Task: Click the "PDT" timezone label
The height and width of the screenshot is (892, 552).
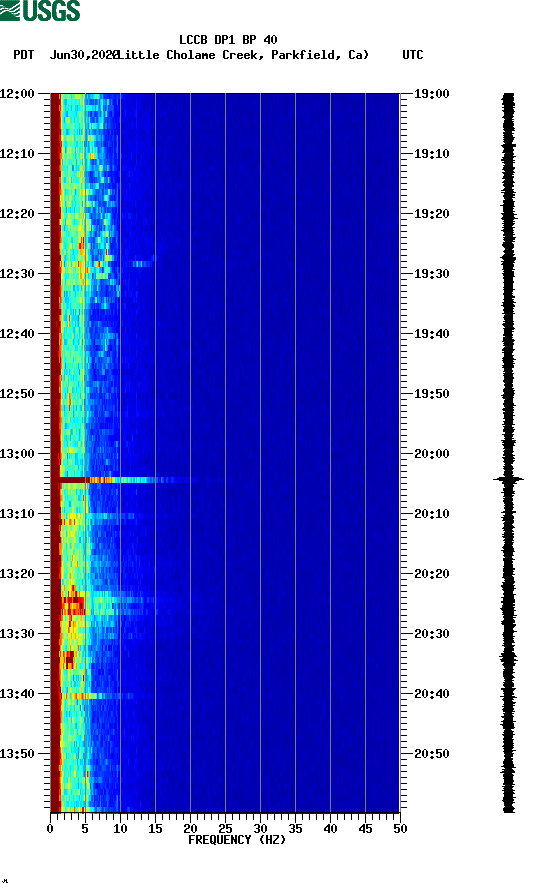Action: point(24,55)
